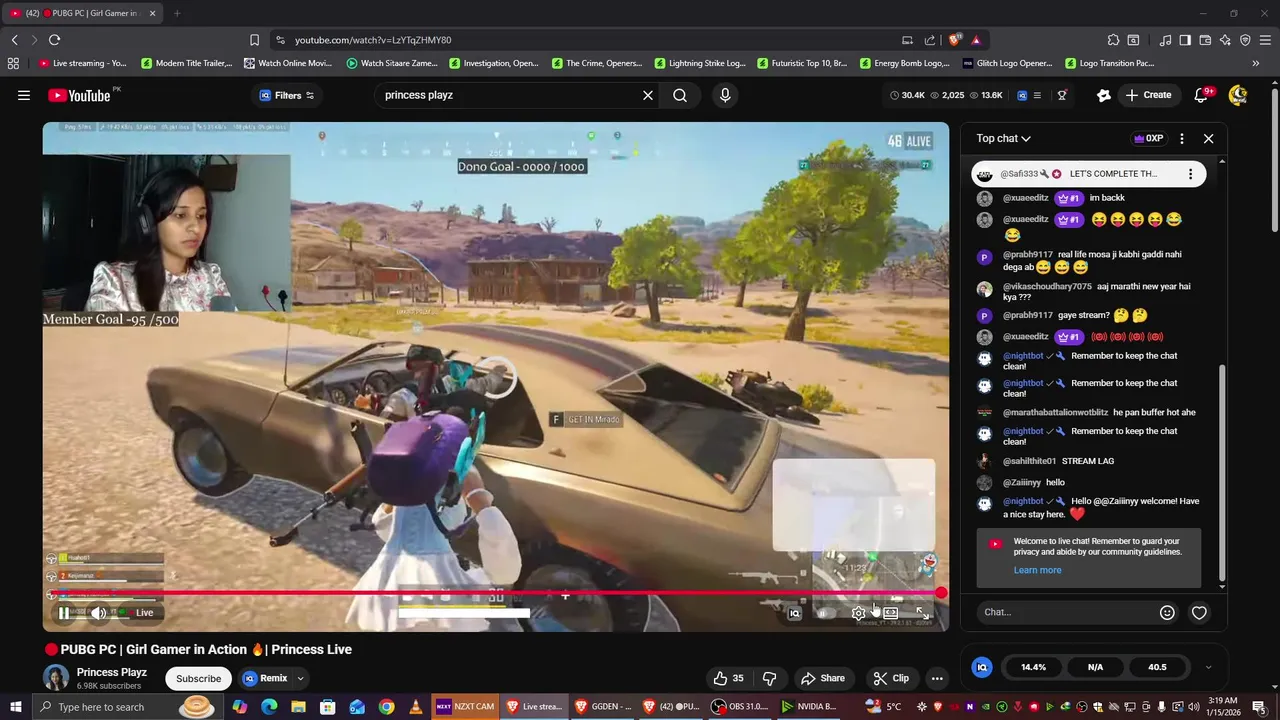The width and height of the screenshot is (1280, 720).
Task: Open the notifications bell
Action: [1203, 96]
